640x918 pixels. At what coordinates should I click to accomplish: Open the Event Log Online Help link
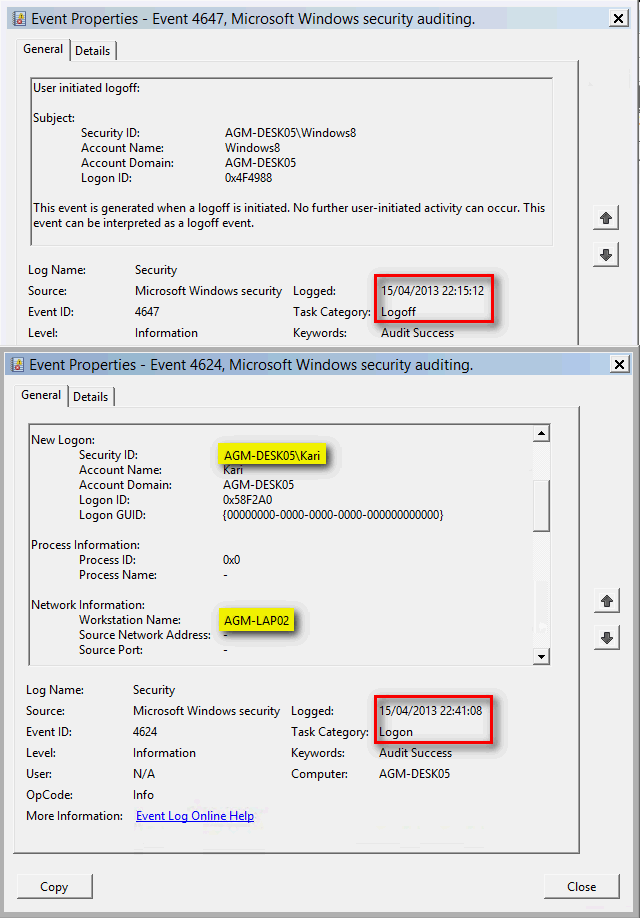coord(195,816)
